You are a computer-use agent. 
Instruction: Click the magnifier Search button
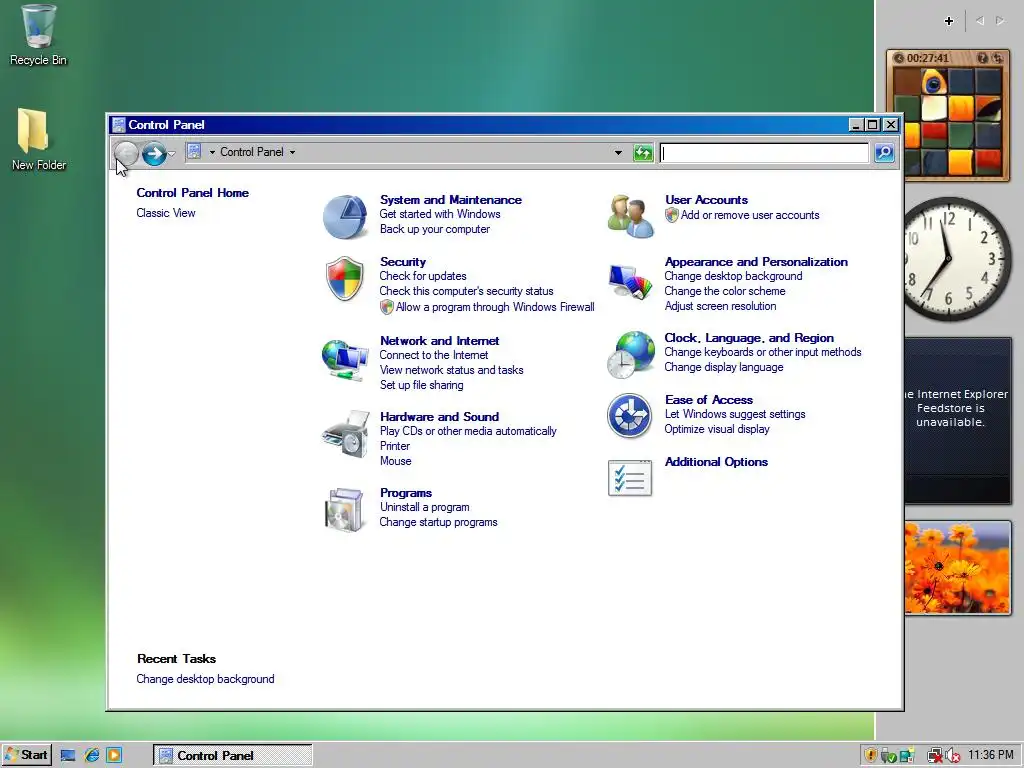click(884, 153)
